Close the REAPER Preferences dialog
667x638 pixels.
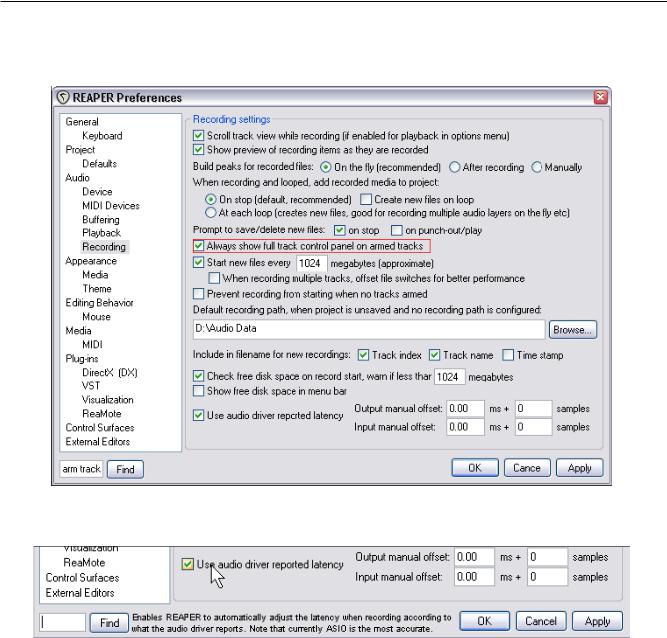(600, 97)
